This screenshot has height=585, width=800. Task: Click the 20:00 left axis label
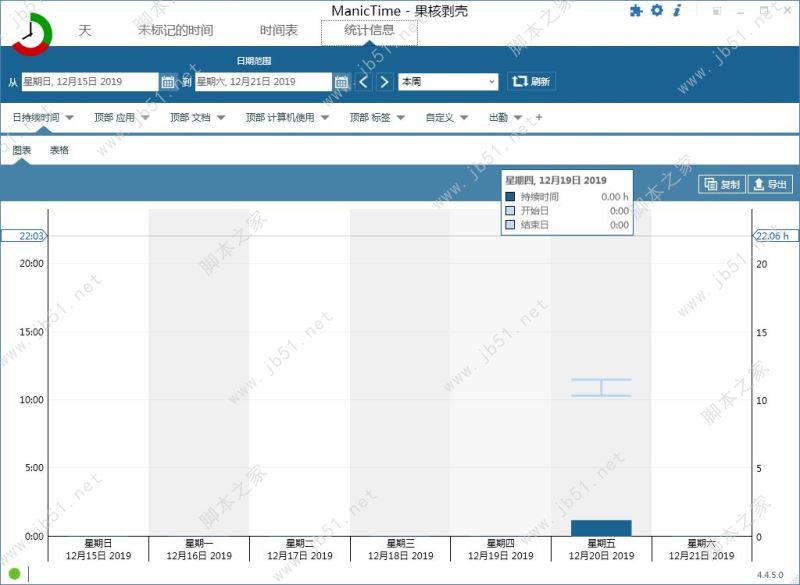(x=32, y=264)
